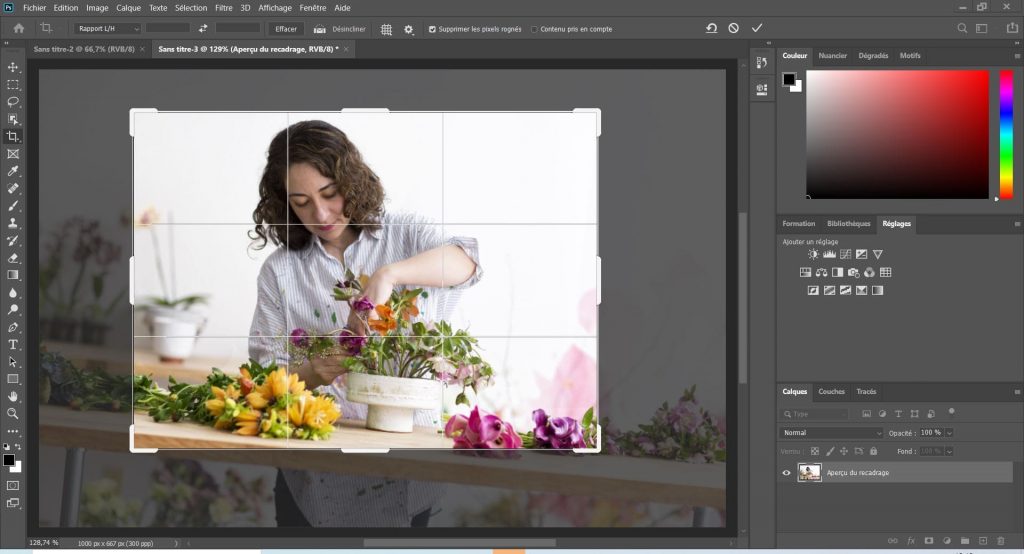
Task: Cancel the crop operation
Action: [734, 28]
